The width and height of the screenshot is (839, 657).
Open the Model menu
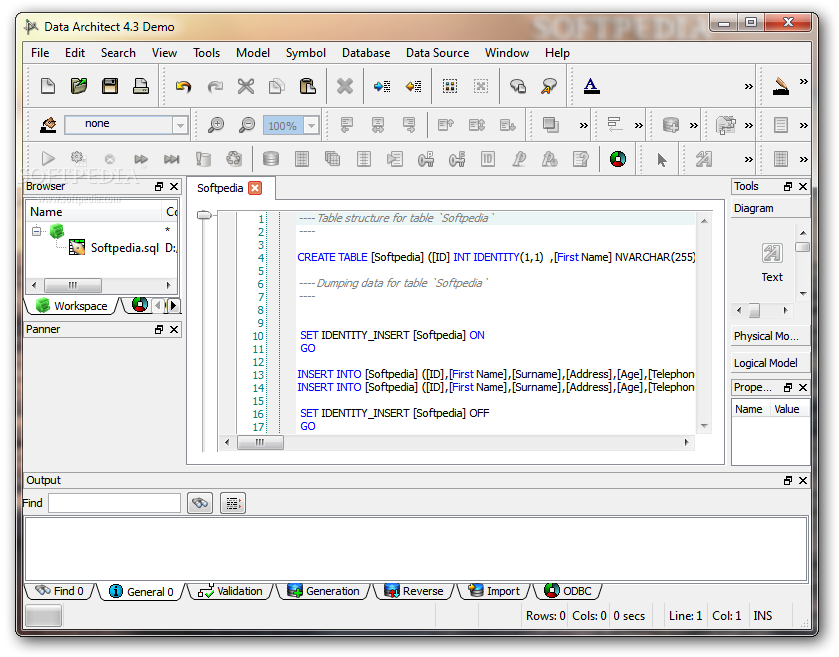(253, 53)
